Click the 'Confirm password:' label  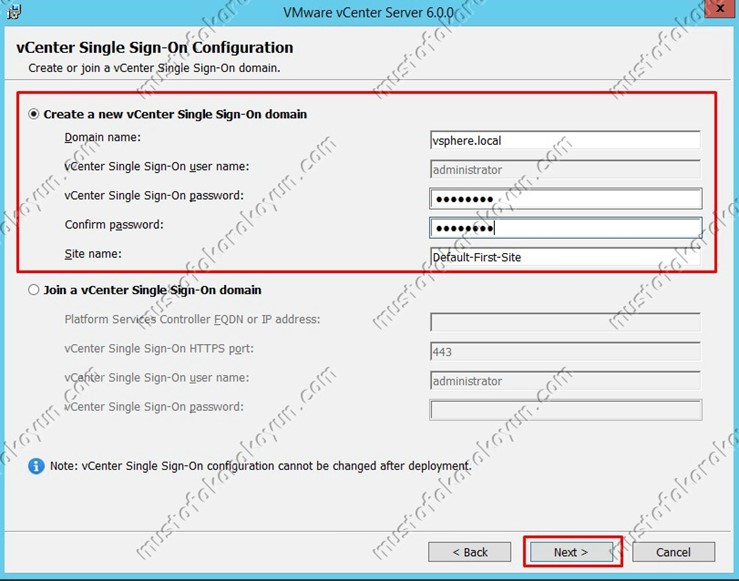[114, 225]
